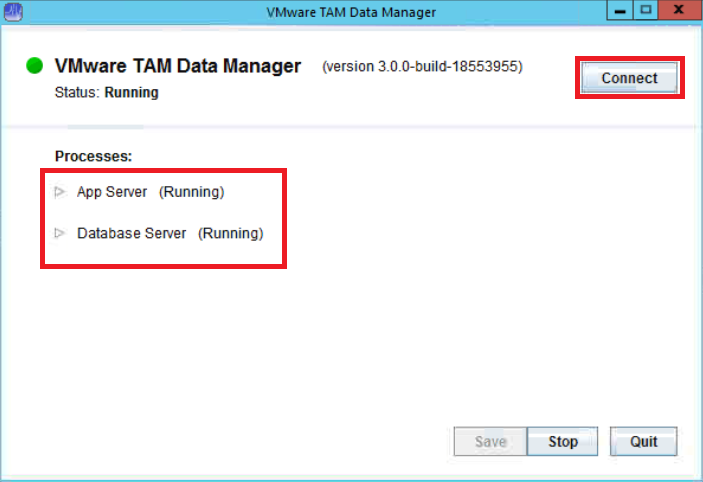The width and height of the screenshot is (703, 482).
Task: Expand the Database Server process triangle
Action: coord(60,233)
